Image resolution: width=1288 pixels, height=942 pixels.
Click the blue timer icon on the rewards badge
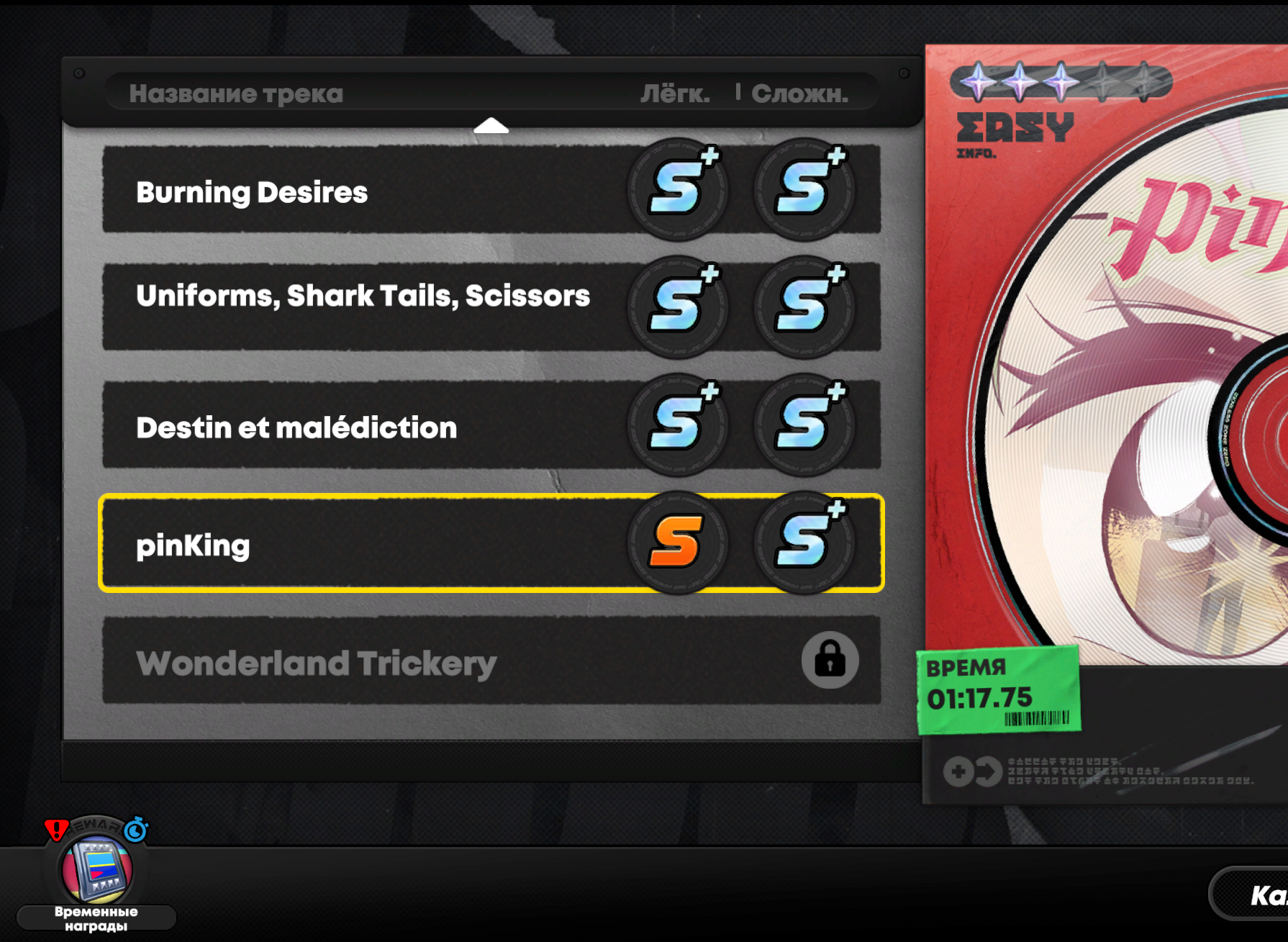[x=136, y=829]
